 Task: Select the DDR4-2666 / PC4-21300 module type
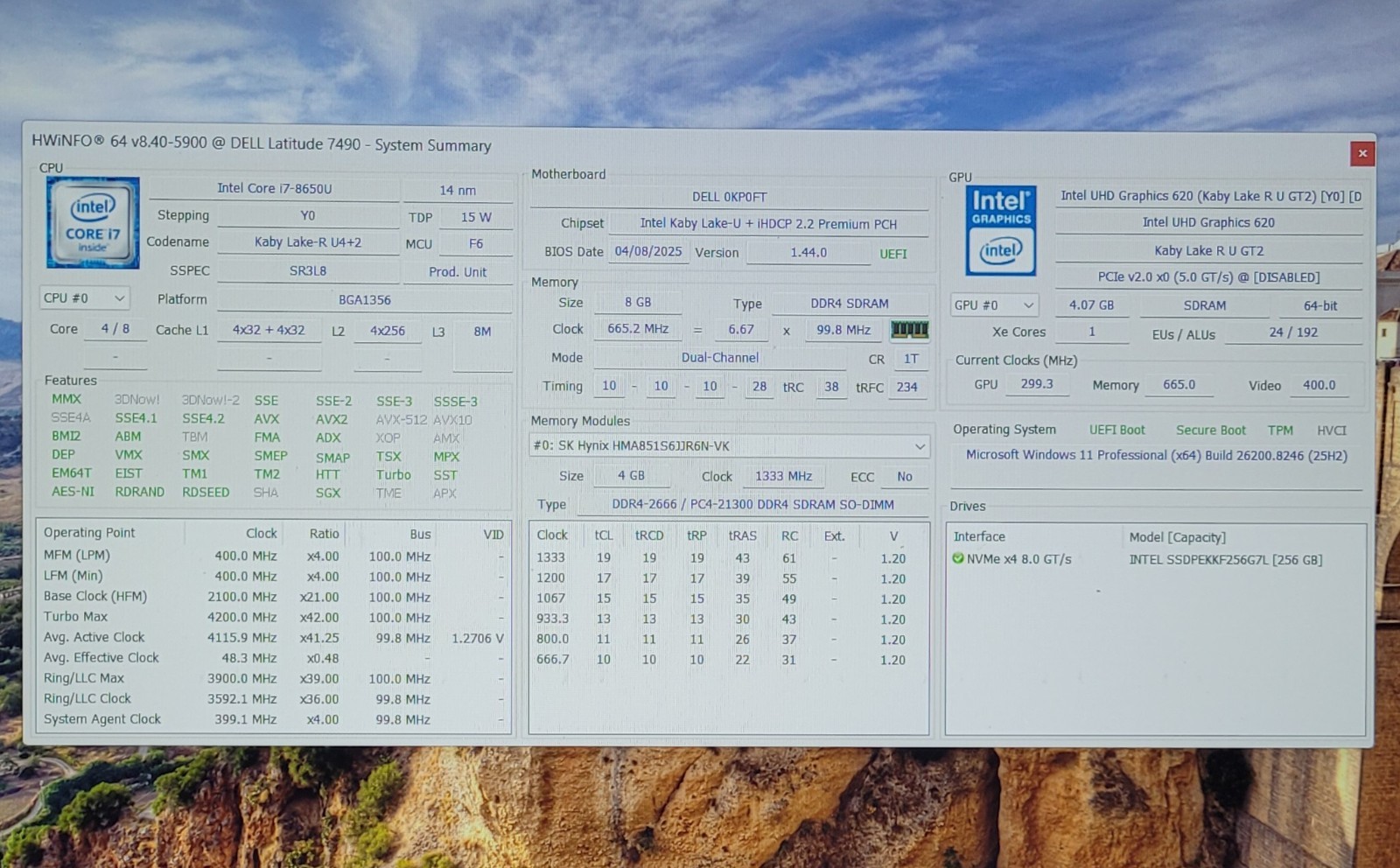(753, 505)
